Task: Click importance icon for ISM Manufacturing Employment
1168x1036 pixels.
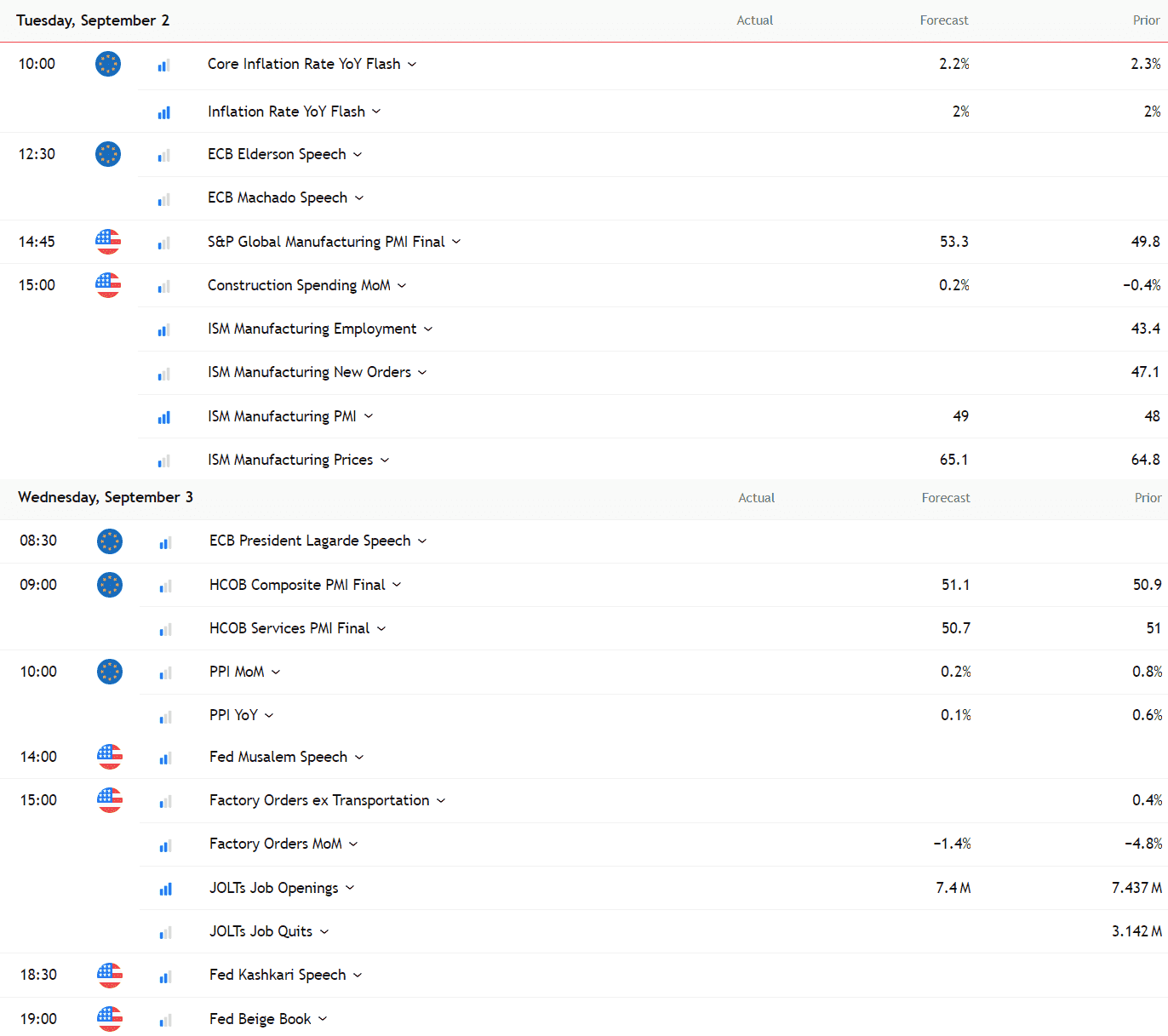Action: click(163, 329)
